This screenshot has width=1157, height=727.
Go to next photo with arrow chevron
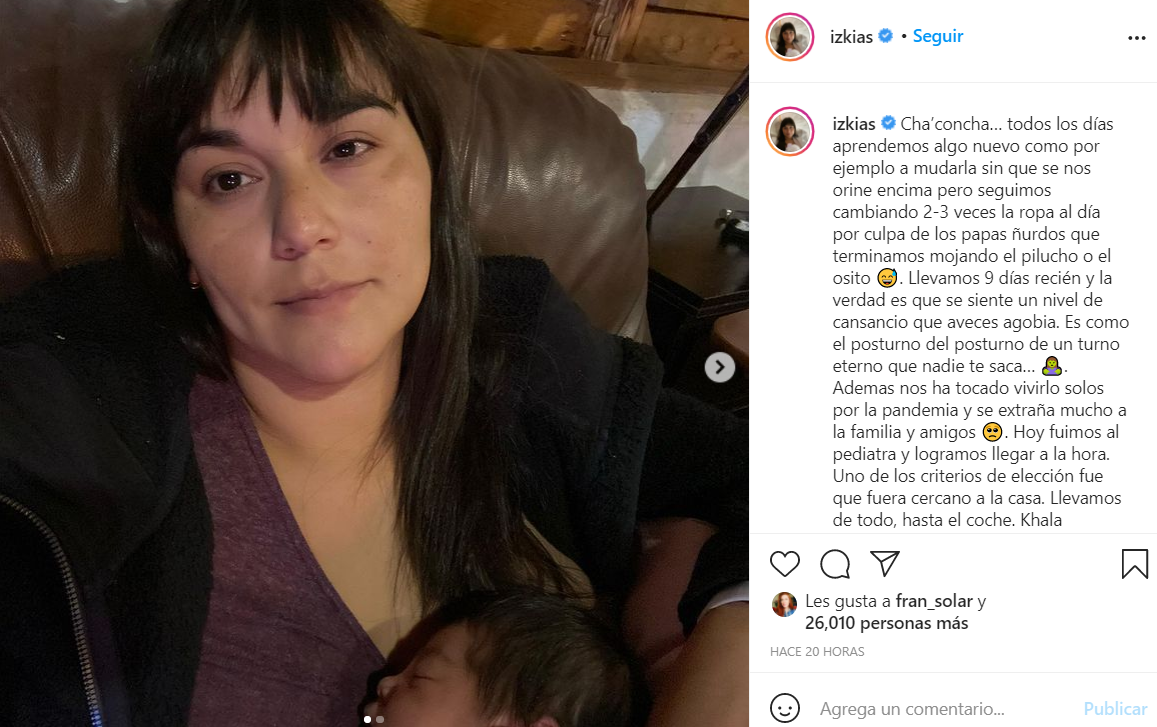pyautogui.click(x=719, y=367)
